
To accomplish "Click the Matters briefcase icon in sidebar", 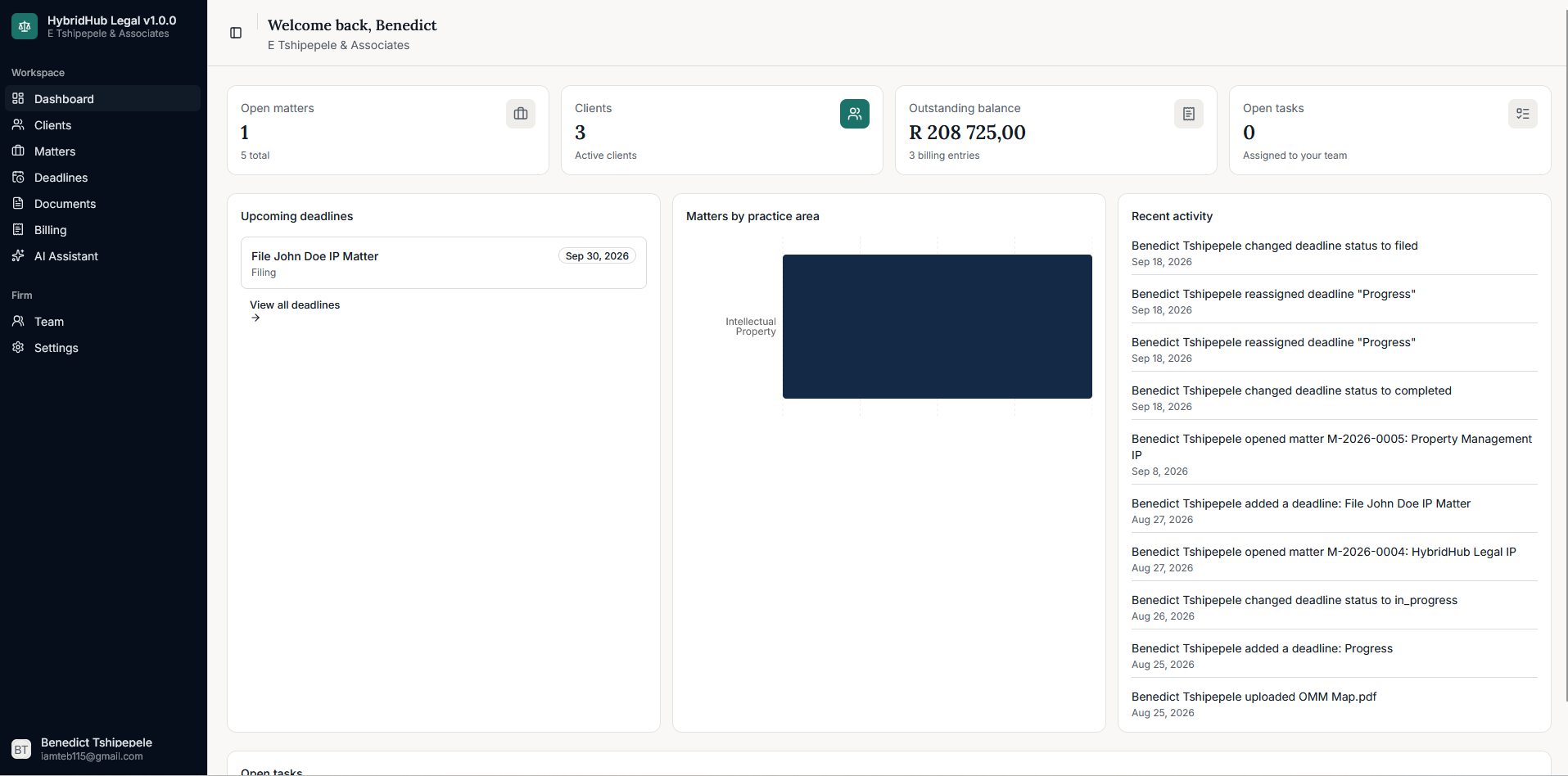I will [18, 151].
